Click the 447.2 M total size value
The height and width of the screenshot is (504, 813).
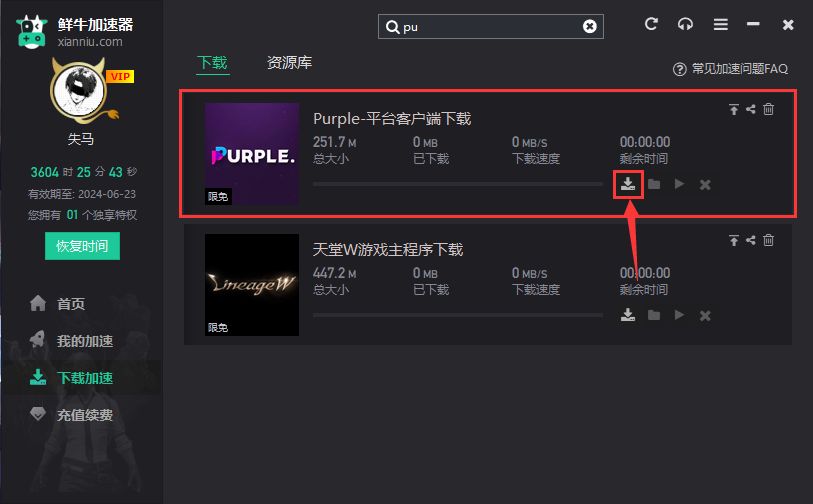[334, 273]
